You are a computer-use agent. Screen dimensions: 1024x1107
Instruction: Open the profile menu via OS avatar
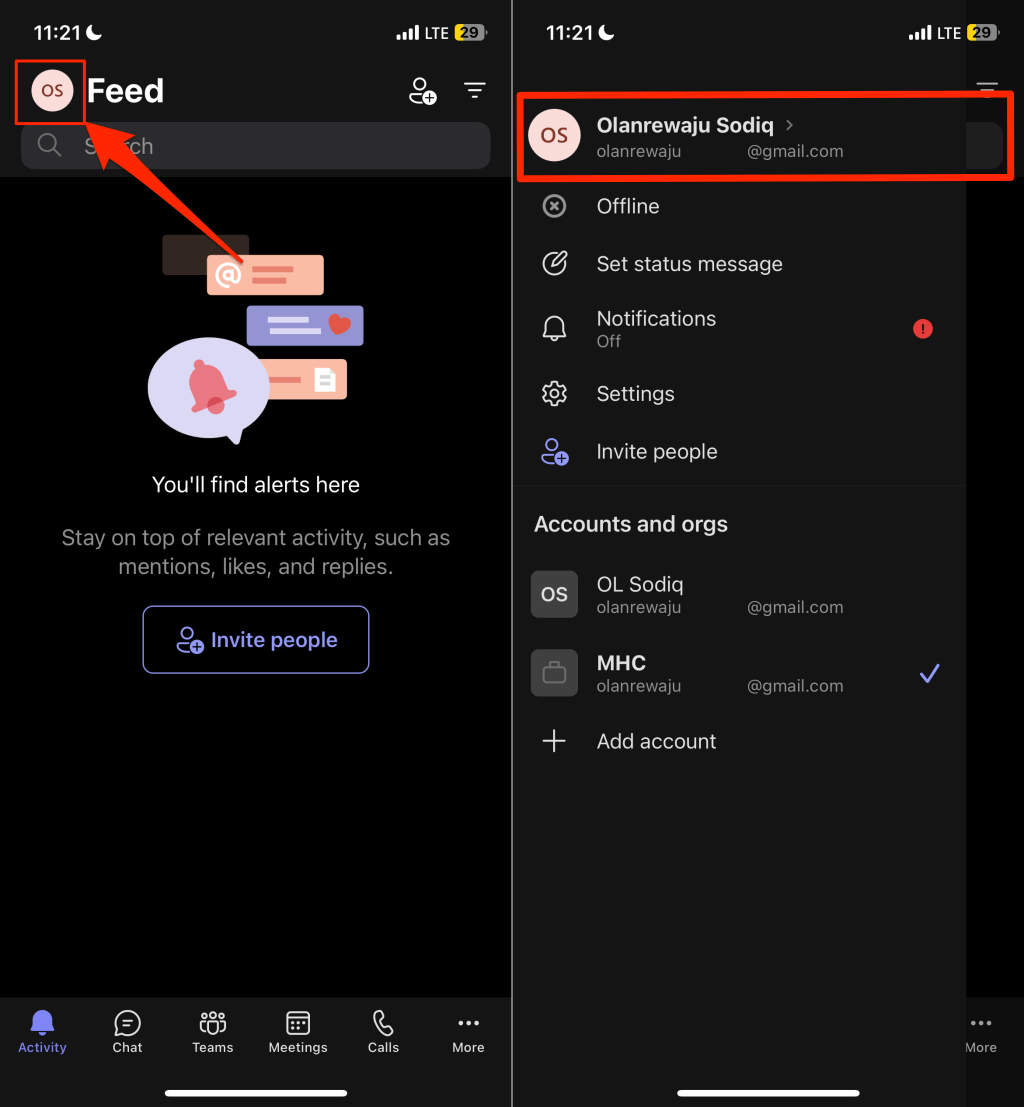[x=50, y=91]
